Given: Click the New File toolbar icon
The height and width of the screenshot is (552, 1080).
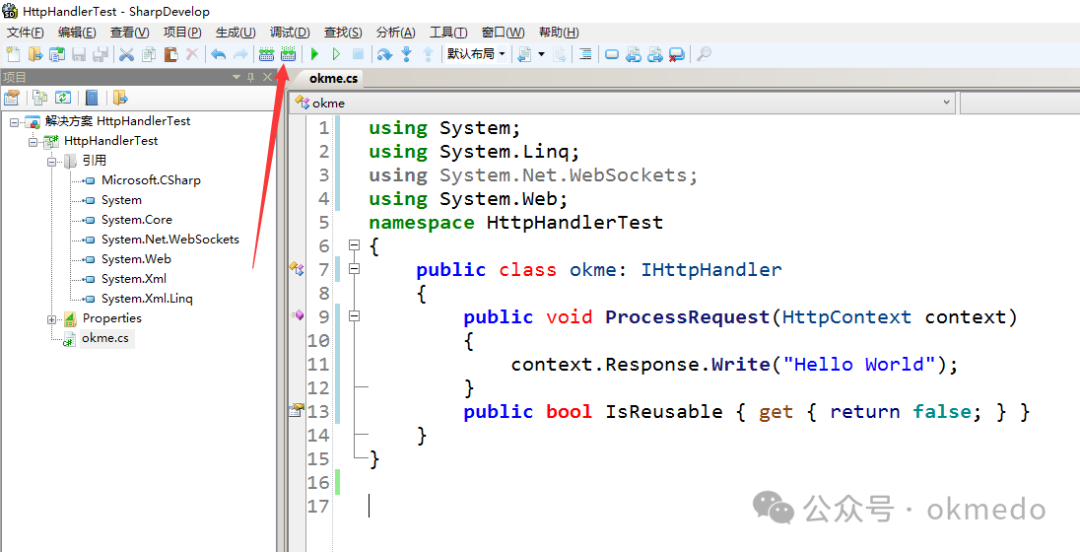Looking at the screenshot, I should pyautogui.click(x=12, y=54).
